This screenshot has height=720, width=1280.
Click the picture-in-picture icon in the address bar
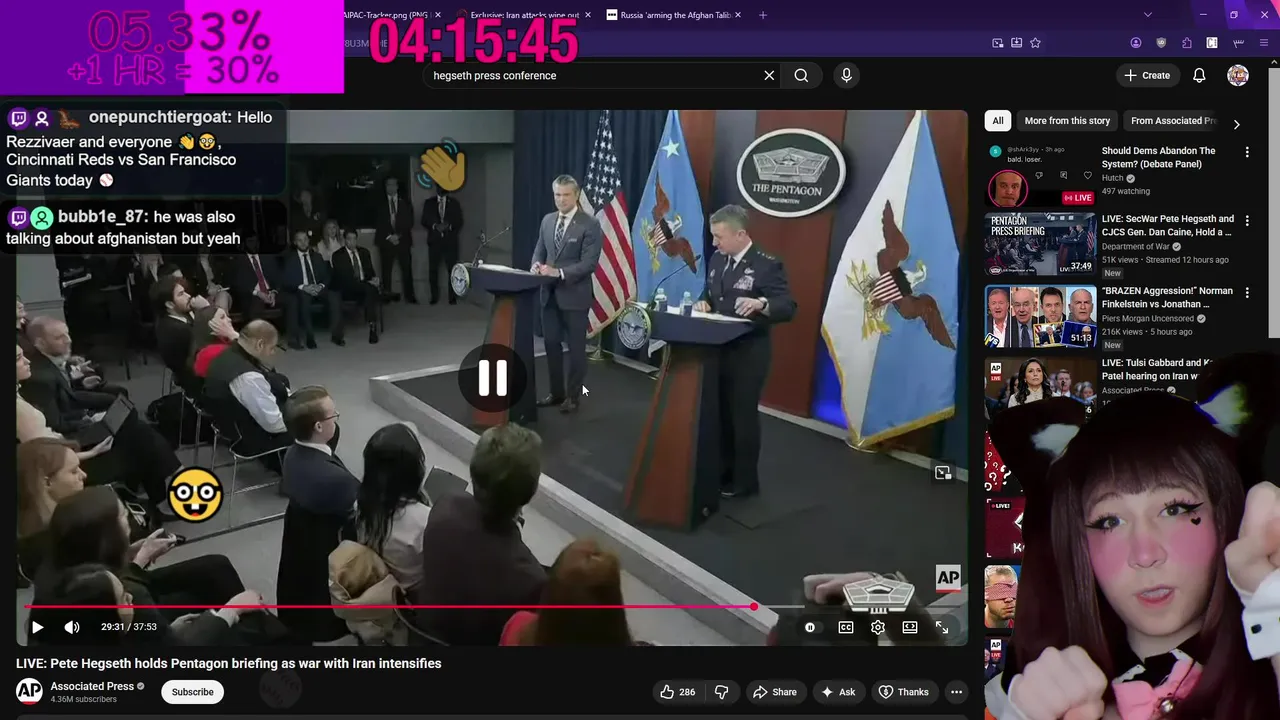998,43
